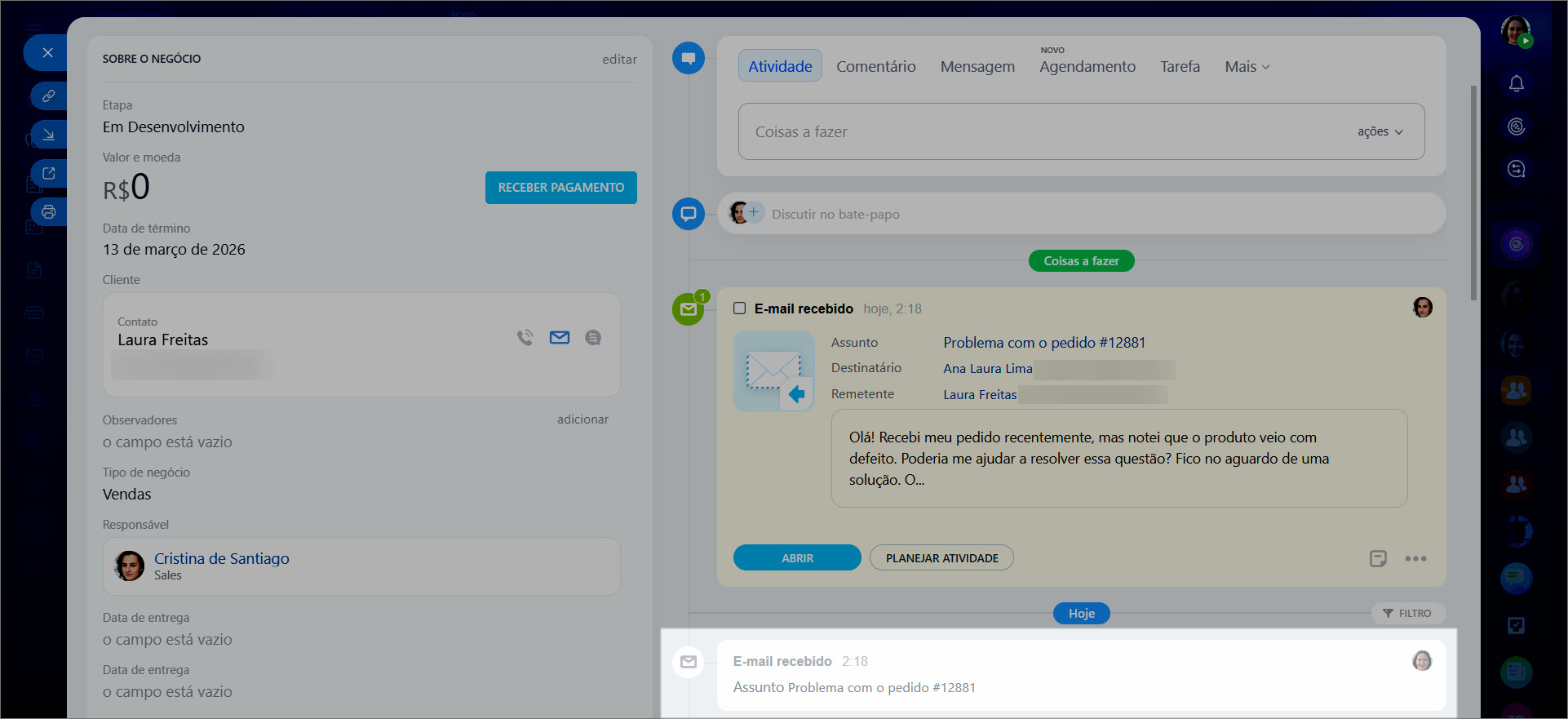The image size is (1568, 719).
Task: Click the open in new window icon
Action: 48,173
